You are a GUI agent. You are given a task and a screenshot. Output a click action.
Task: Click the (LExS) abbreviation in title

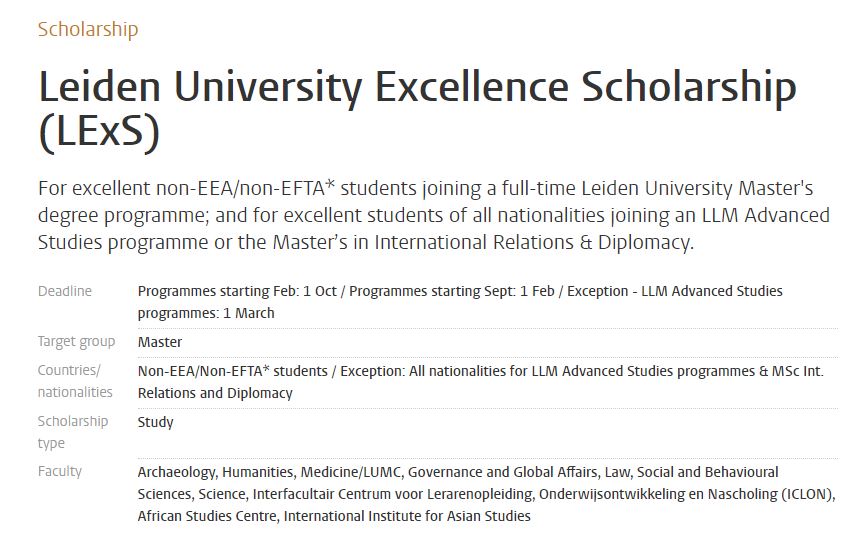[99, 132]
